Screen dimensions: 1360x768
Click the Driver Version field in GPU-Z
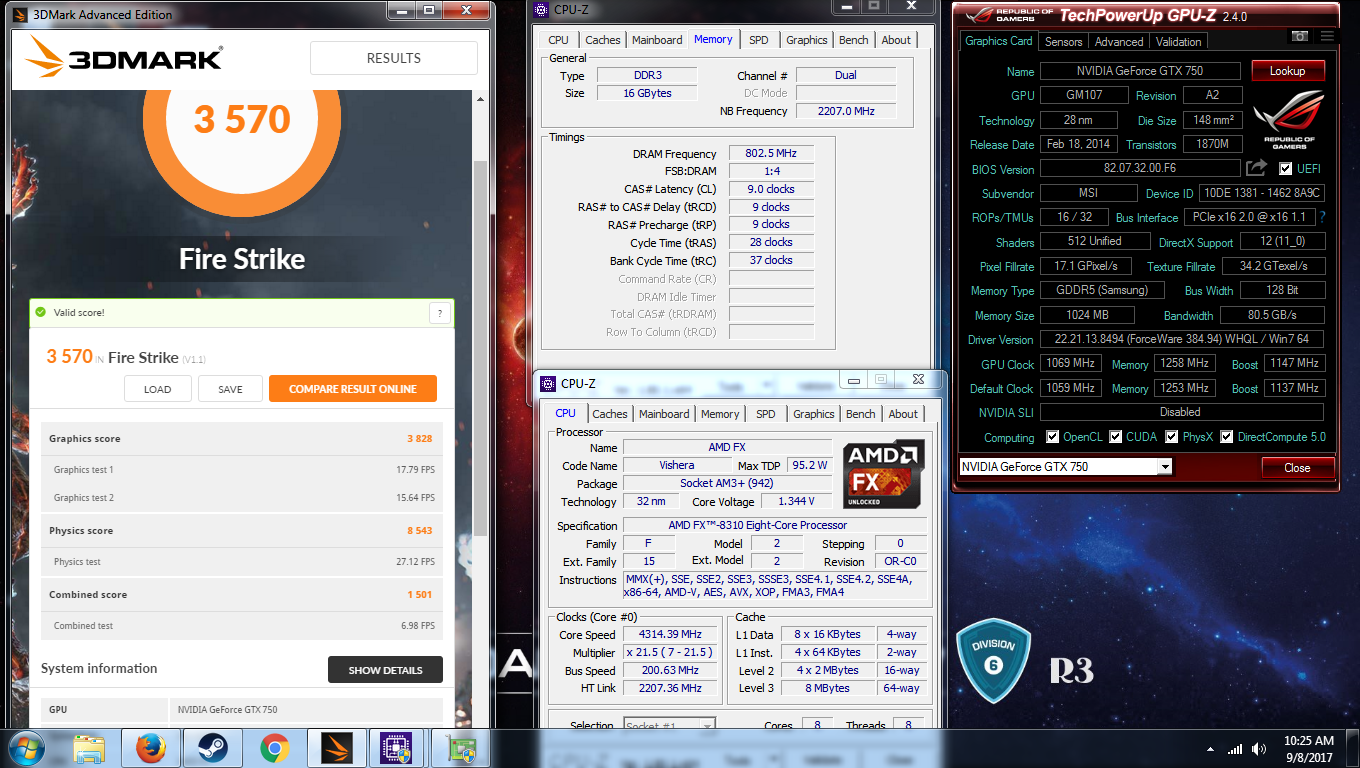(1182, 339)
